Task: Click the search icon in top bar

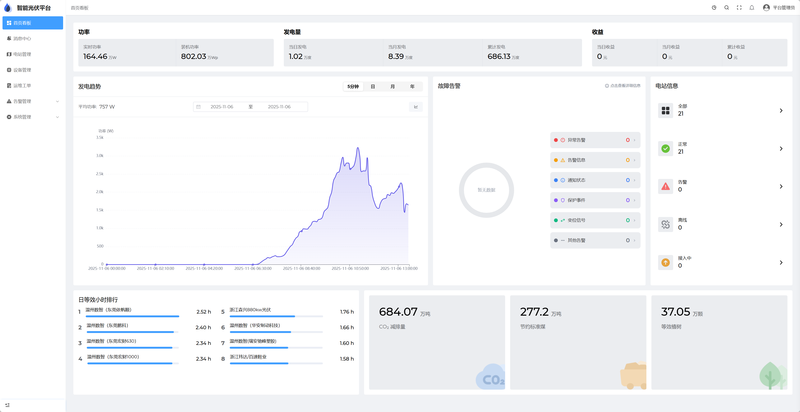Action: 726,7
